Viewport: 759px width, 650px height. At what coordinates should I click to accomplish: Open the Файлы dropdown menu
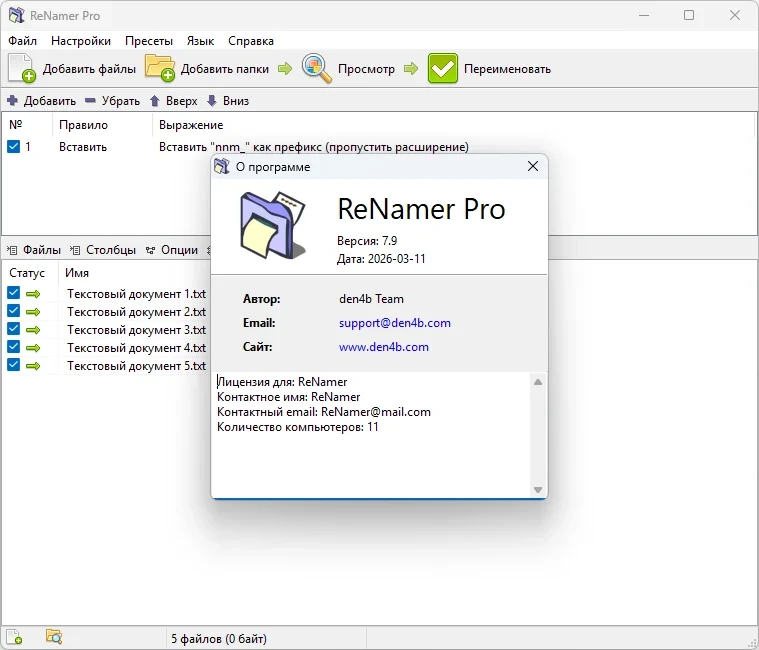click(34, 250)
